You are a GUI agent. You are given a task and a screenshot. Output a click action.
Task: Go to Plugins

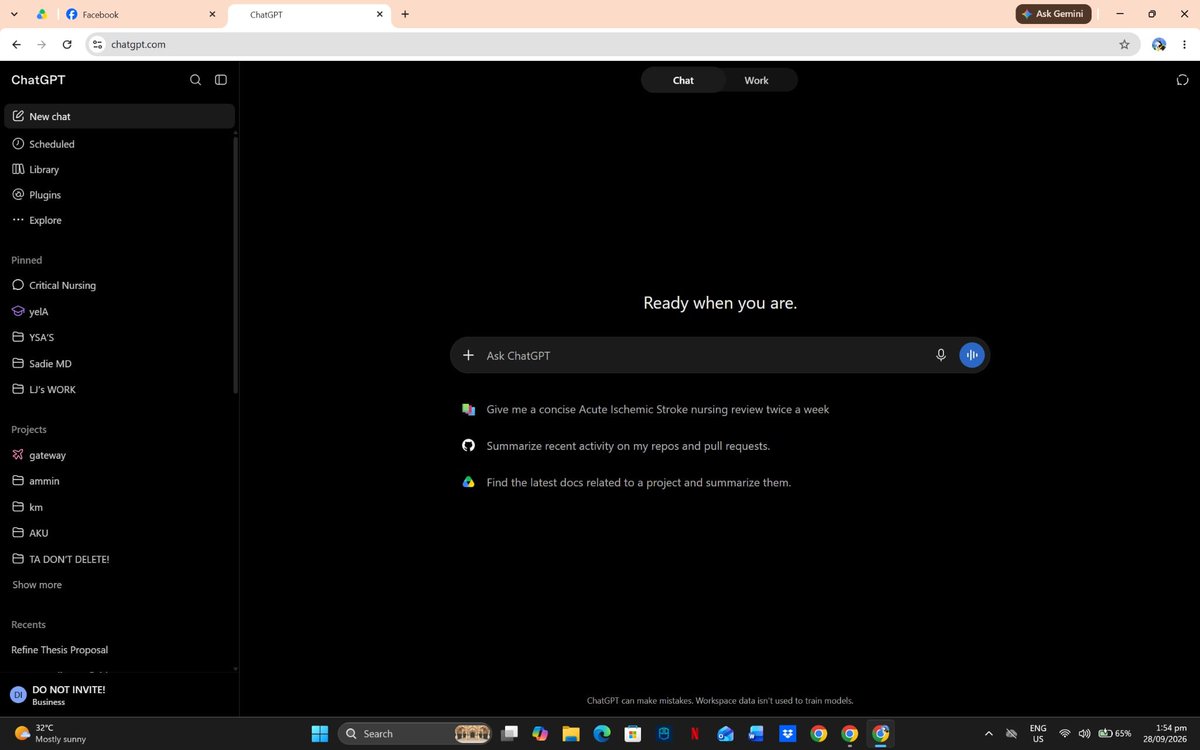(x=120, y=195)
